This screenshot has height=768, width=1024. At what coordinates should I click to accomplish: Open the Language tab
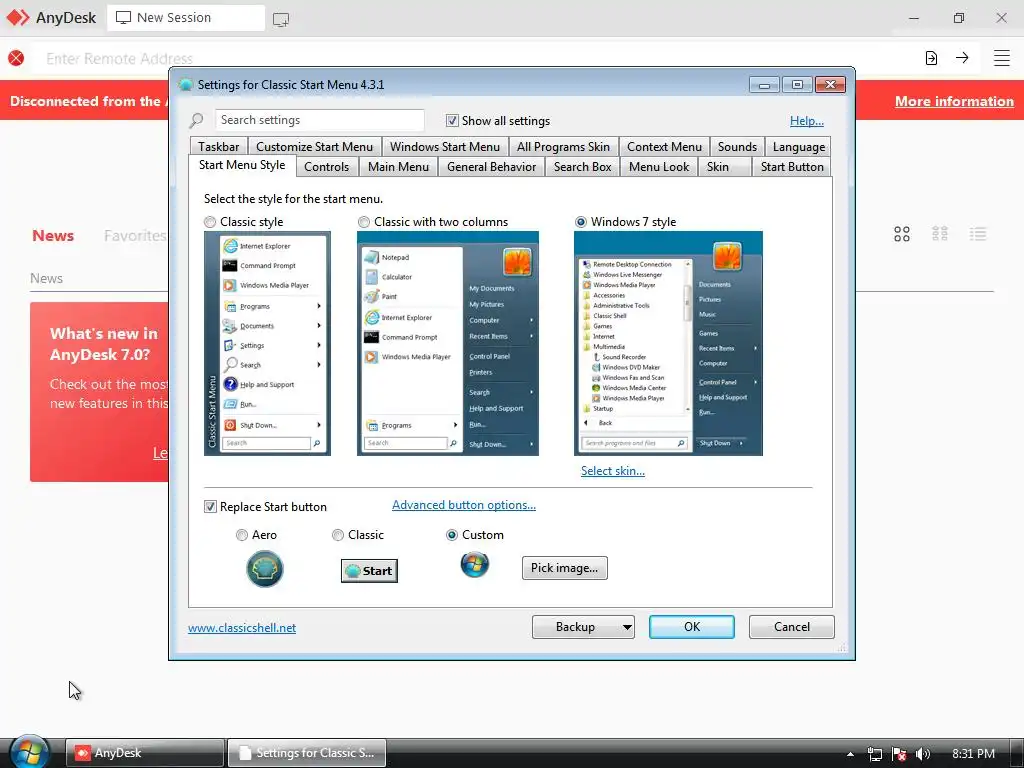click(x=799, y=147)
